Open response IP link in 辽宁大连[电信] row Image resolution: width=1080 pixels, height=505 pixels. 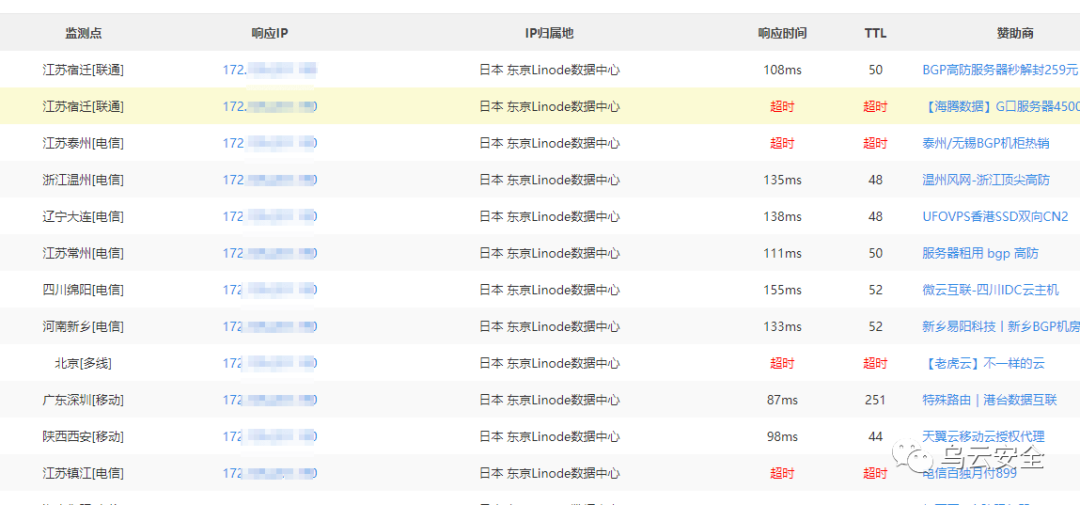click(x=269, y=216)
